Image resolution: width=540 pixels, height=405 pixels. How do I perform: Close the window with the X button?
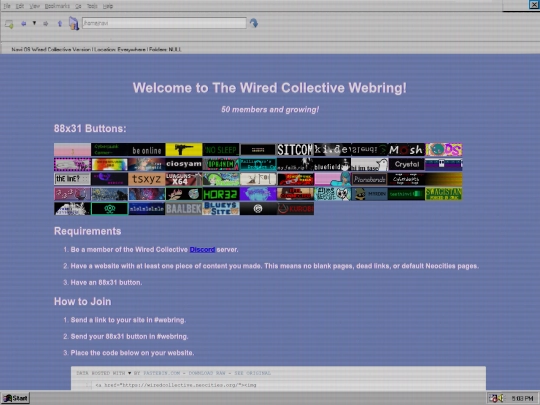point(534,4)
